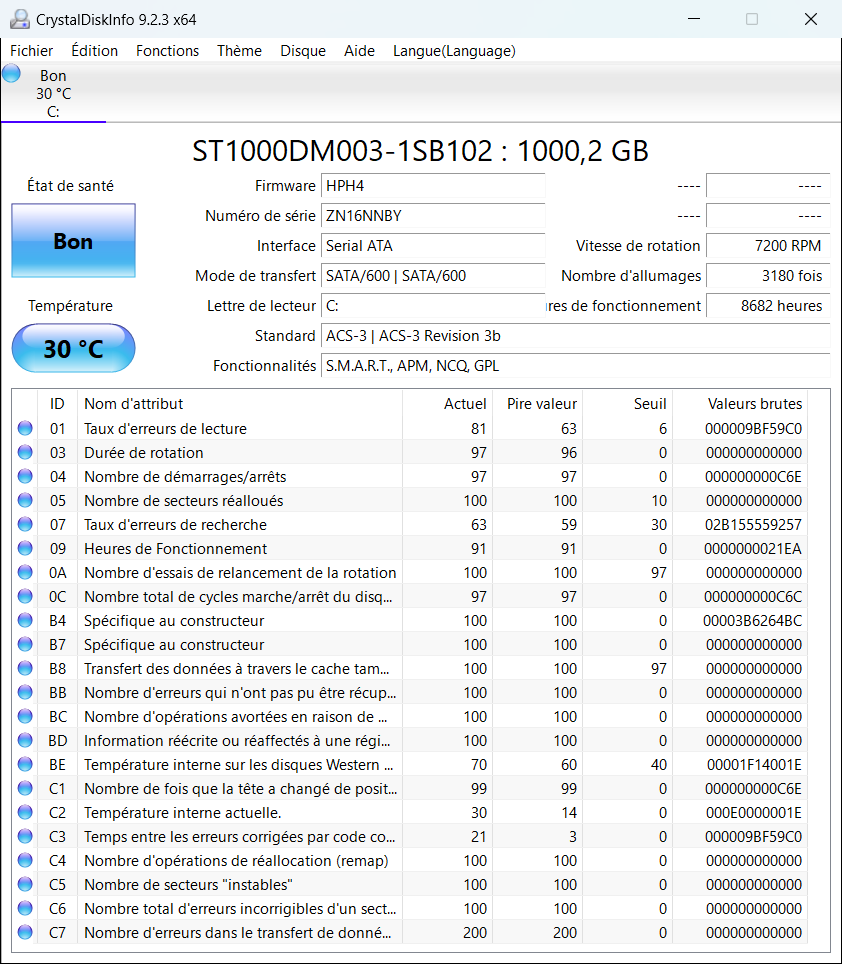
Task: Click the status orb for attribute 0A
Action: (25, 572)
